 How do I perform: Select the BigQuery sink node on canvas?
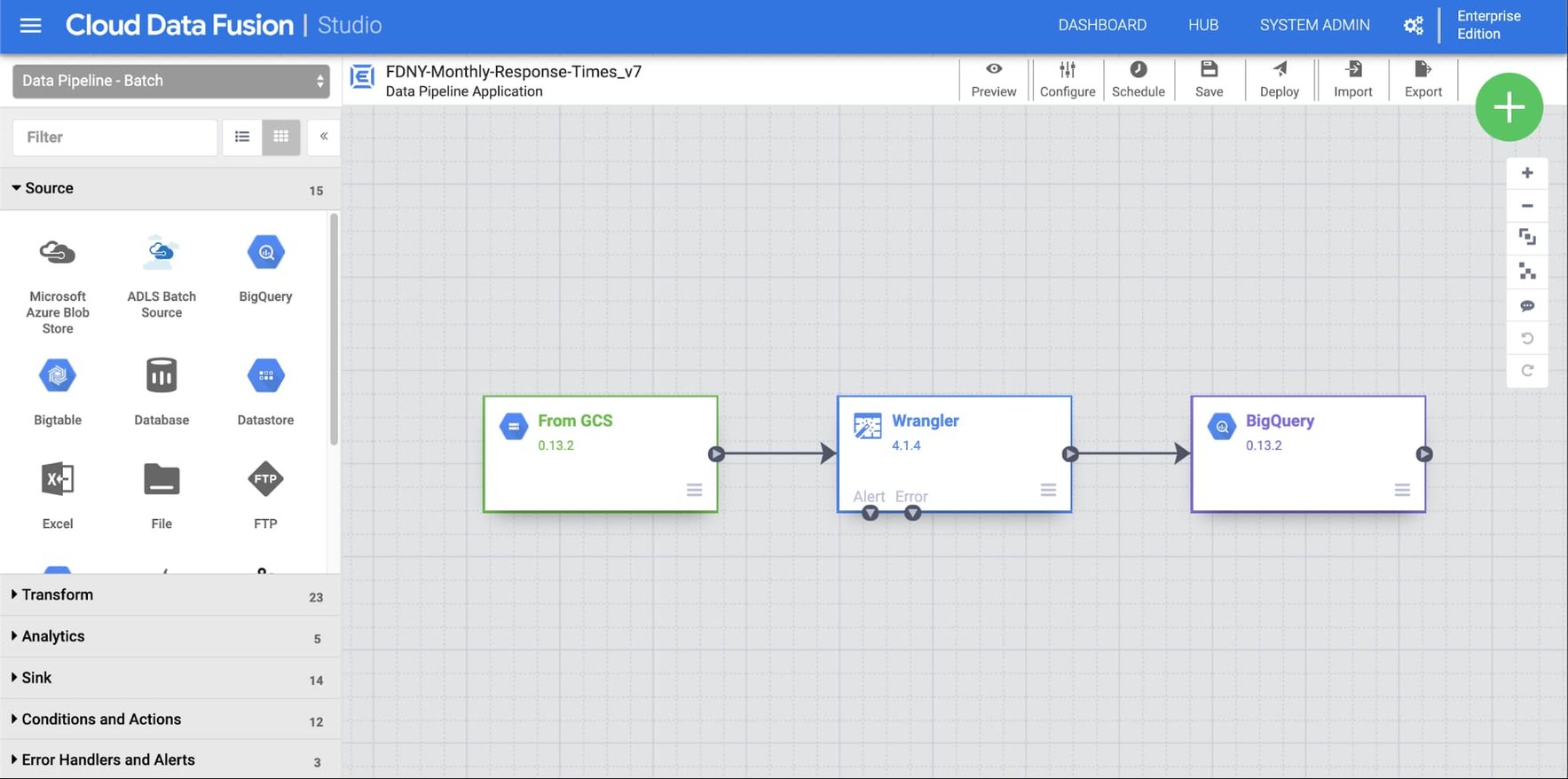point(1309,454)
